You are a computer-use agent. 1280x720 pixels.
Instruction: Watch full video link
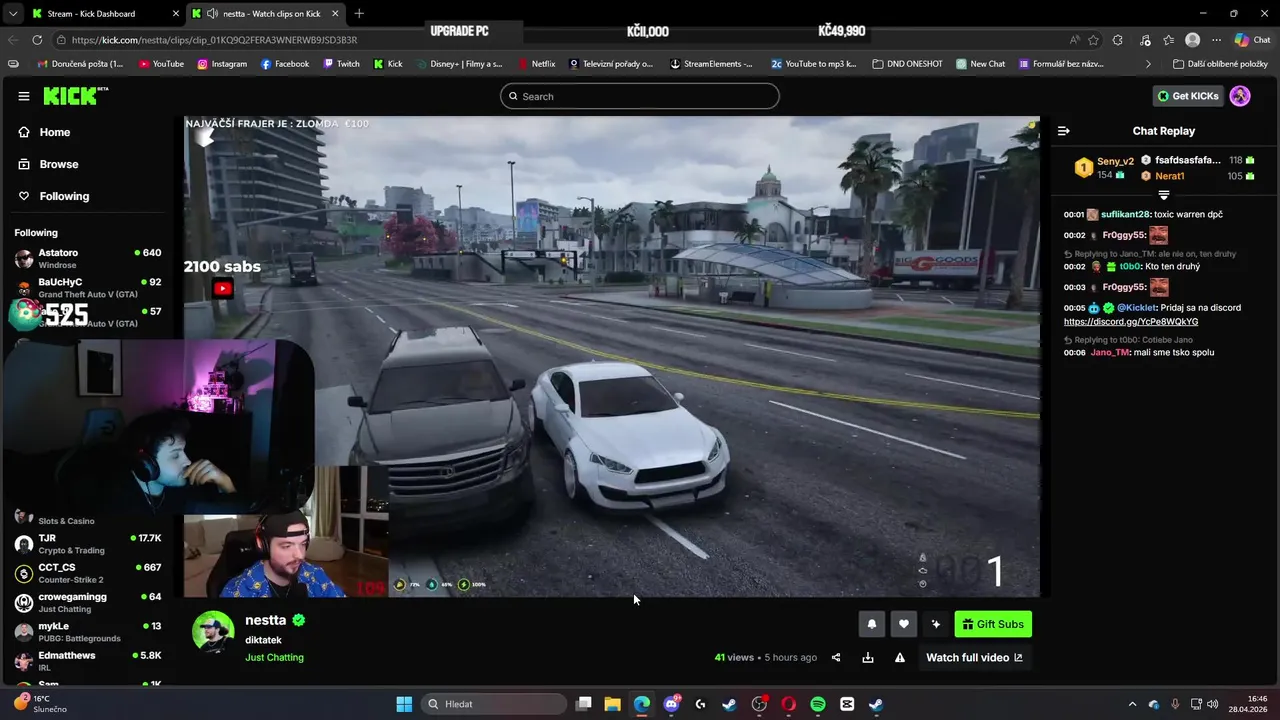[x=974, y=658]
